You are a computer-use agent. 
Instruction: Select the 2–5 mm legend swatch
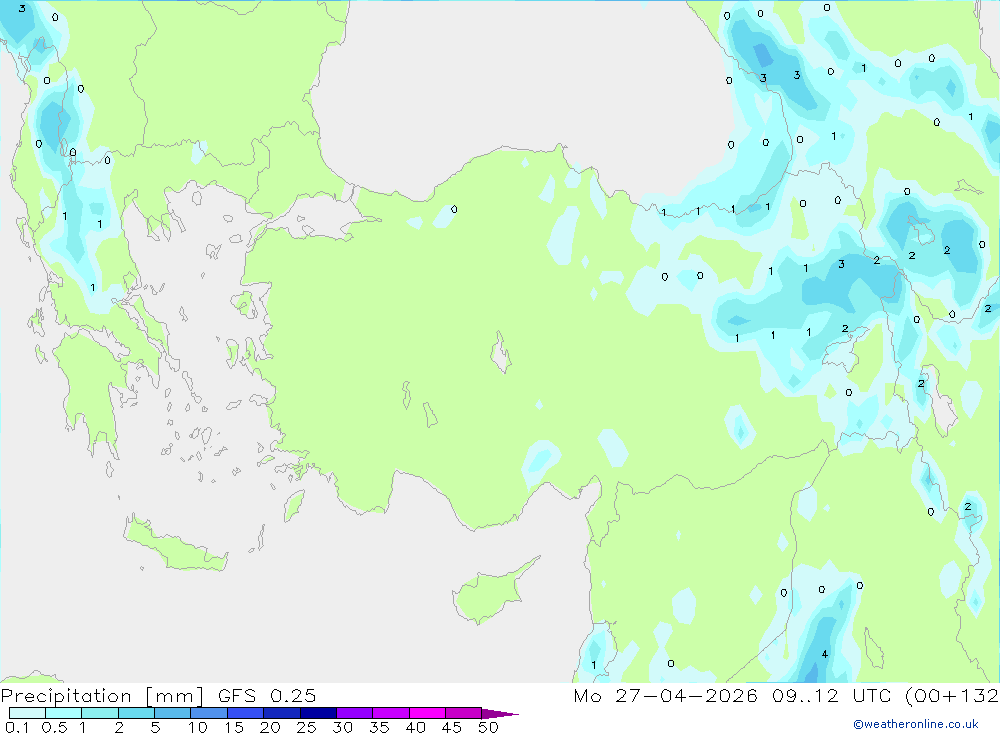[136, 713]
